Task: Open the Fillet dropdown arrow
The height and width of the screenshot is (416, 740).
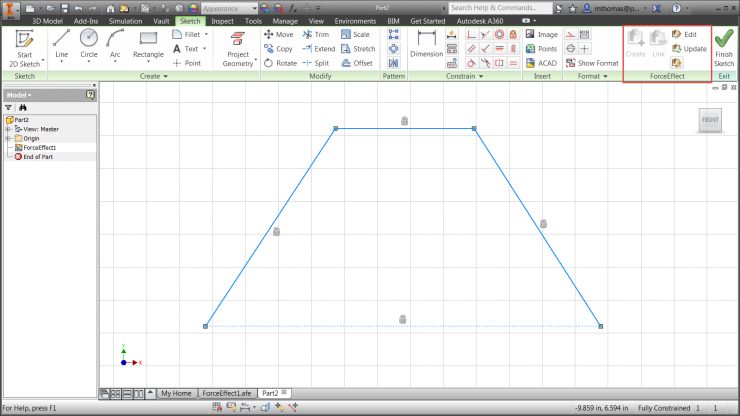Action: [206, 34]
